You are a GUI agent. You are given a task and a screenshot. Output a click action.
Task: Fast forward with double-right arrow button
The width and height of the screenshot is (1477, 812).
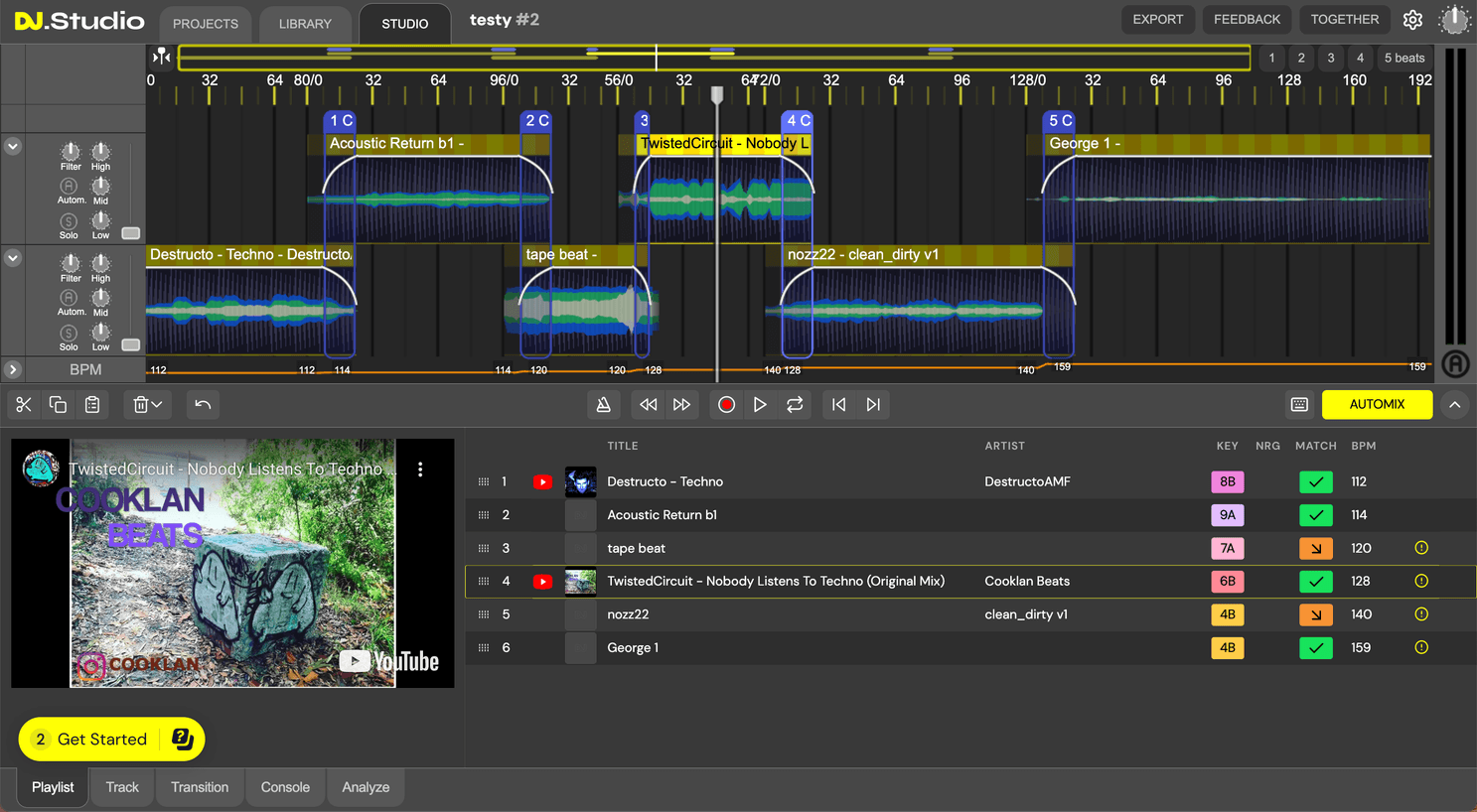pyautogui.click(x=681, y=404)
